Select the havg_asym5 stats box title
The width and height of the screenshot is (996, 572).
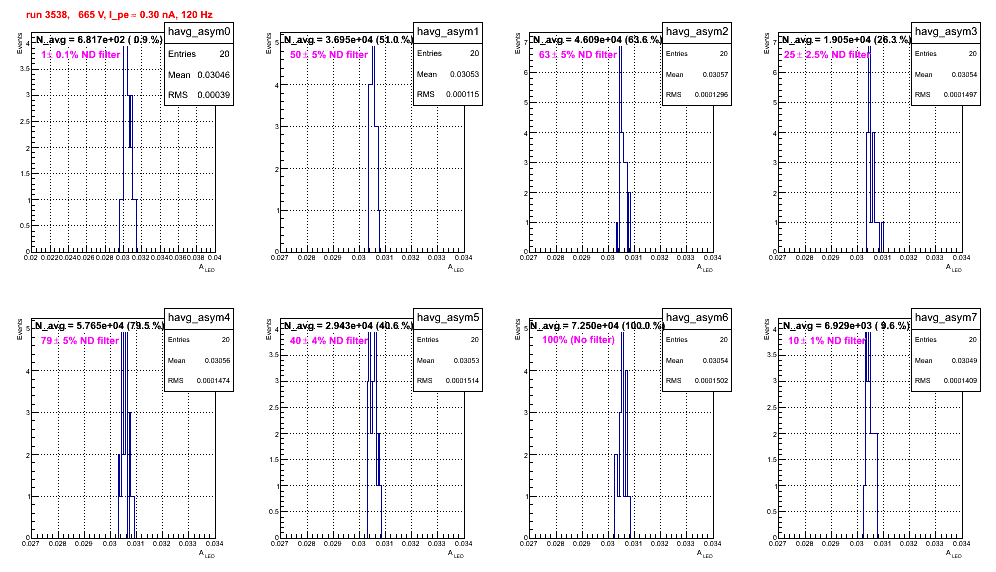[x=448, y=317]
